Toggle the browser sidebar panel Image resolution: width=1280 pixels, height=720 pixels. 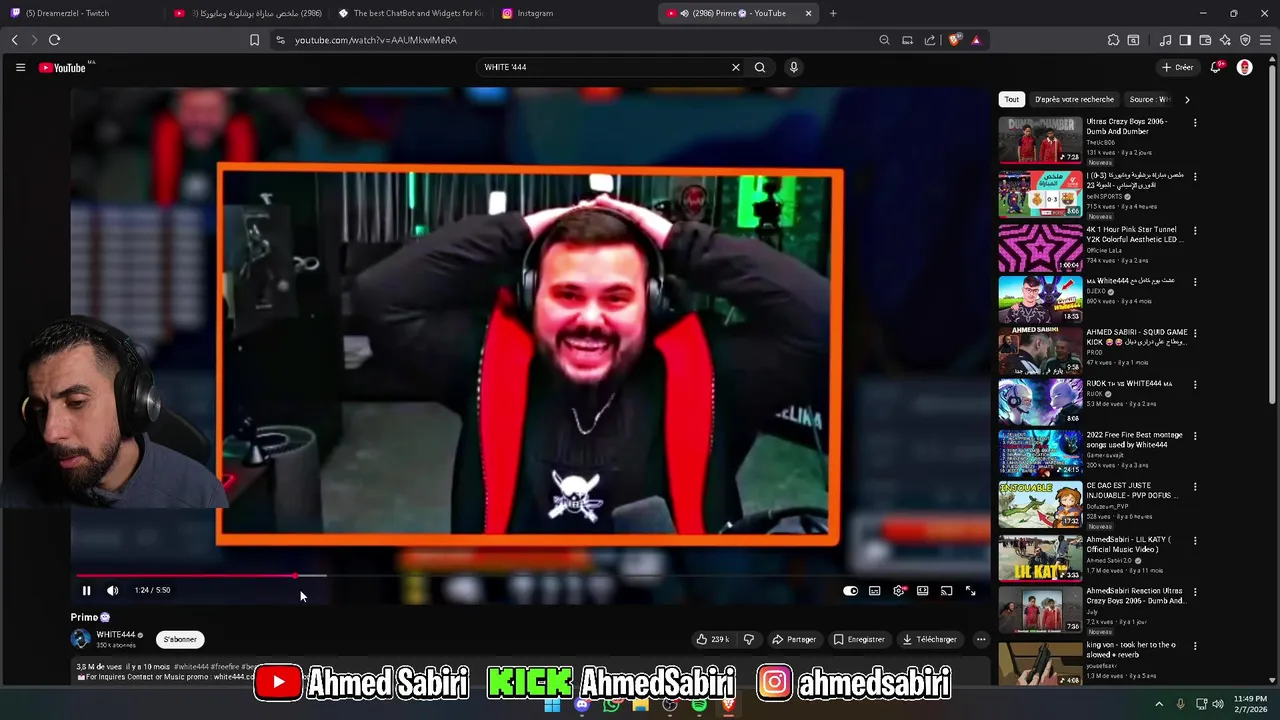click(x=1185, y=40)
